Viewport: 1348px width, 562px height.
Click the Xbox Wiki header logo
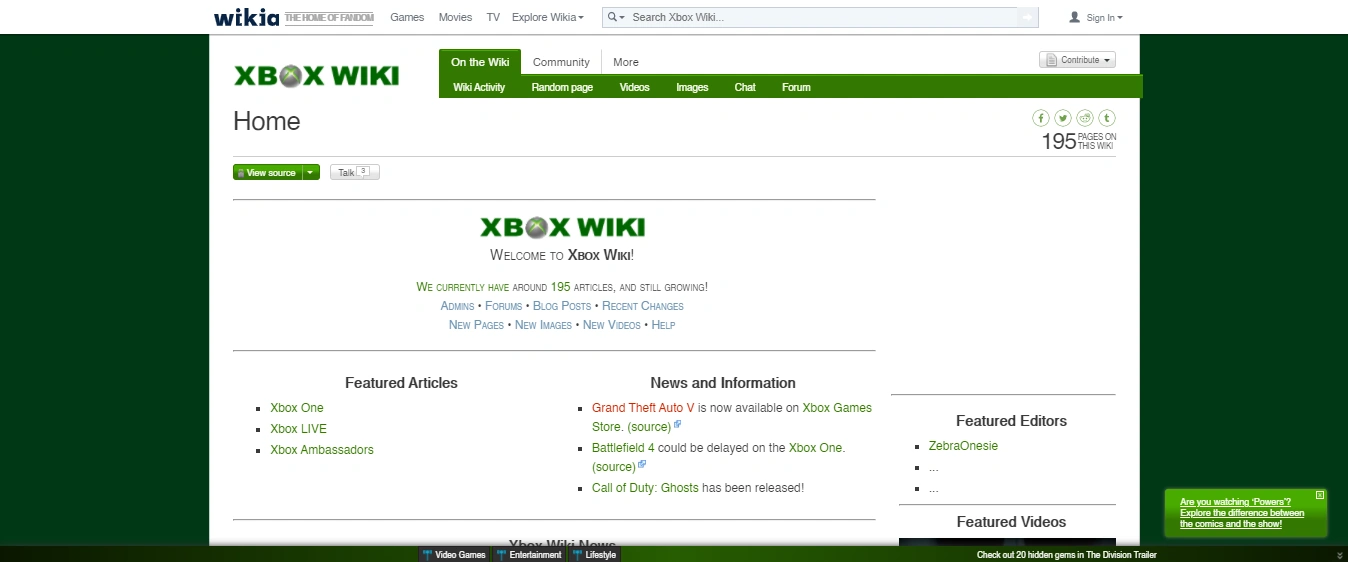pyautogui.click(x=316, y=76)
